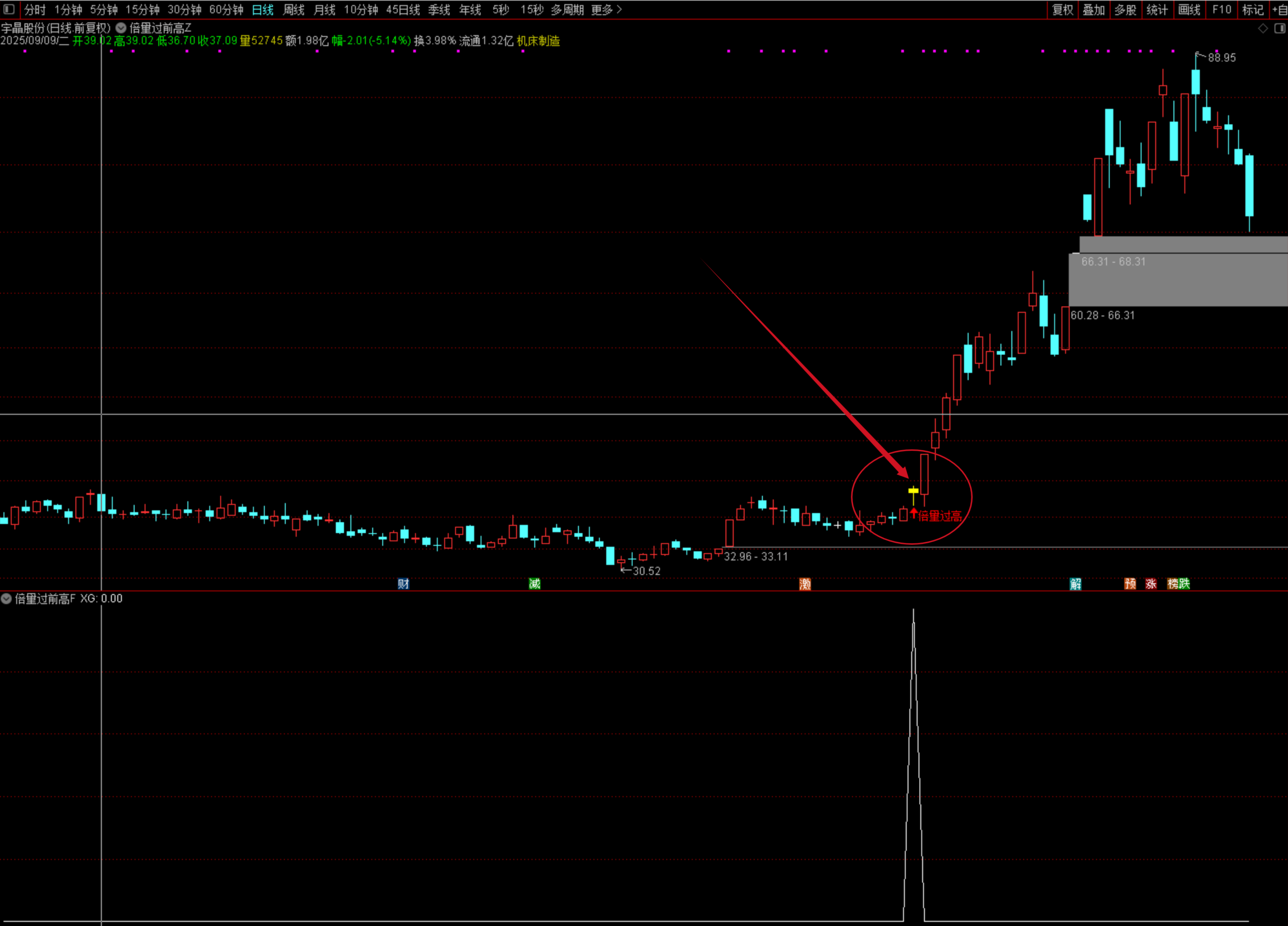Click the 机床制造 industry link

click(538, 41)
